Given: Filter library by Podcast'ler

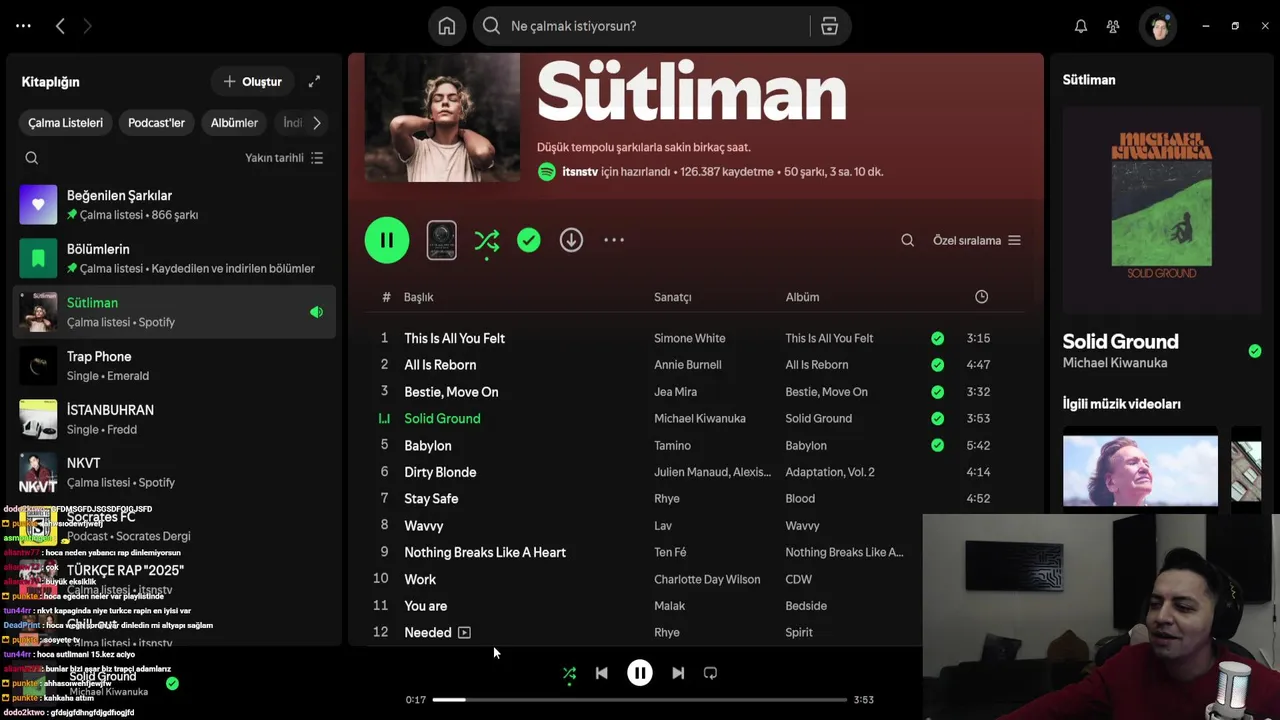Looking at the screenshot, I should [x=156, y=123].
